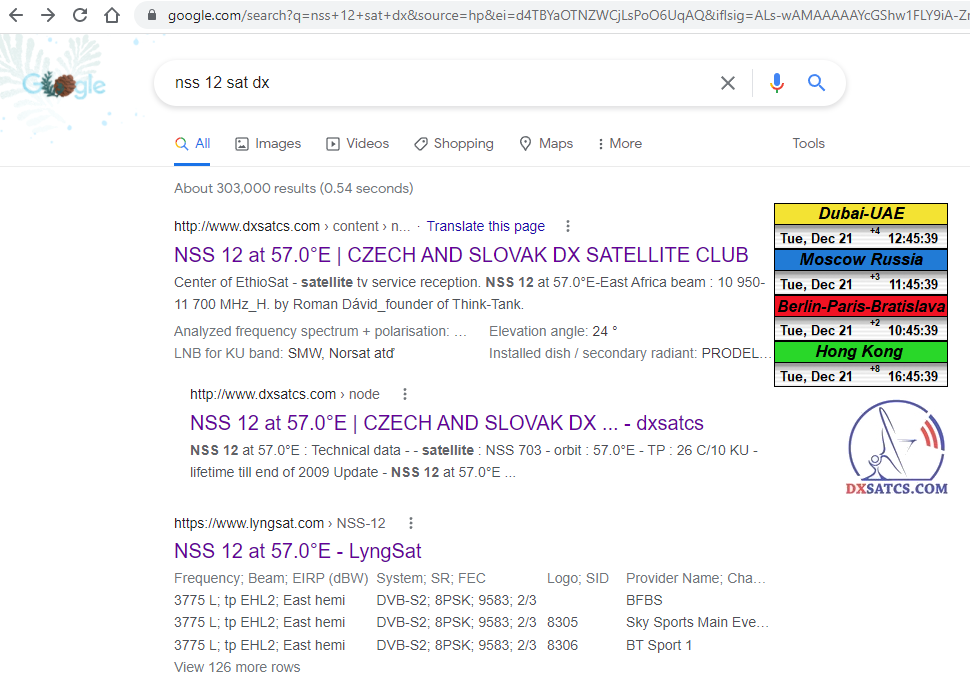Click the Moscow Russia clock header
Image resolution: width=970 pixels, height=690 pixels.
tap(861, 259)
